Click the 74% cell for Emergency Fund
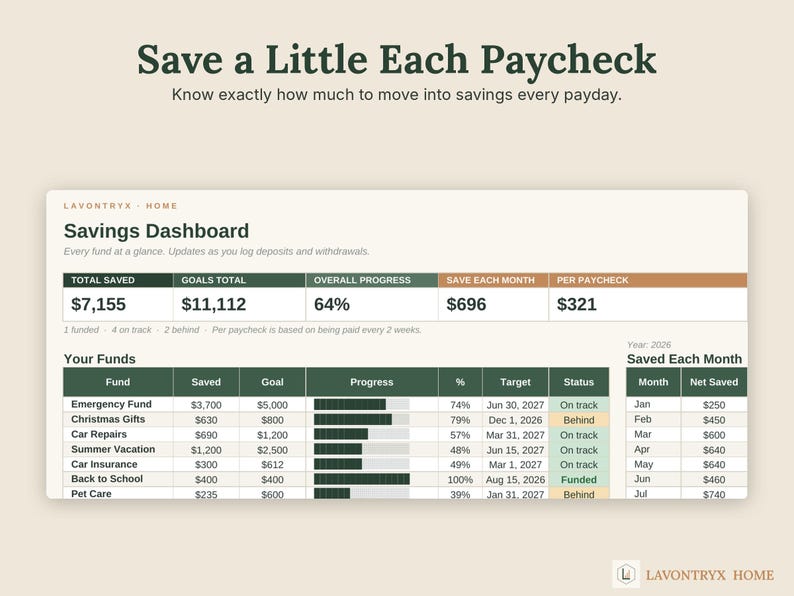 pyautogui.click(x=460, y=405)
